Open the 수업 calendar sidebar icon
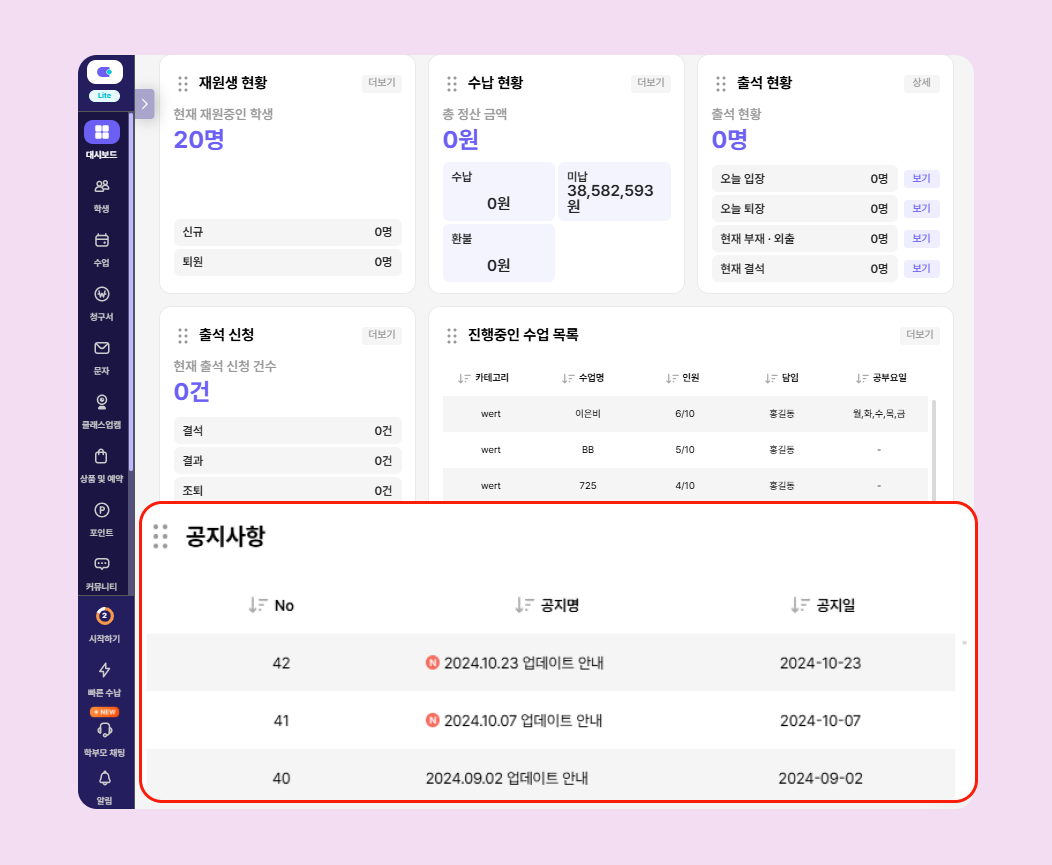This screenshot has height=865, width=1052. (102, 240)
